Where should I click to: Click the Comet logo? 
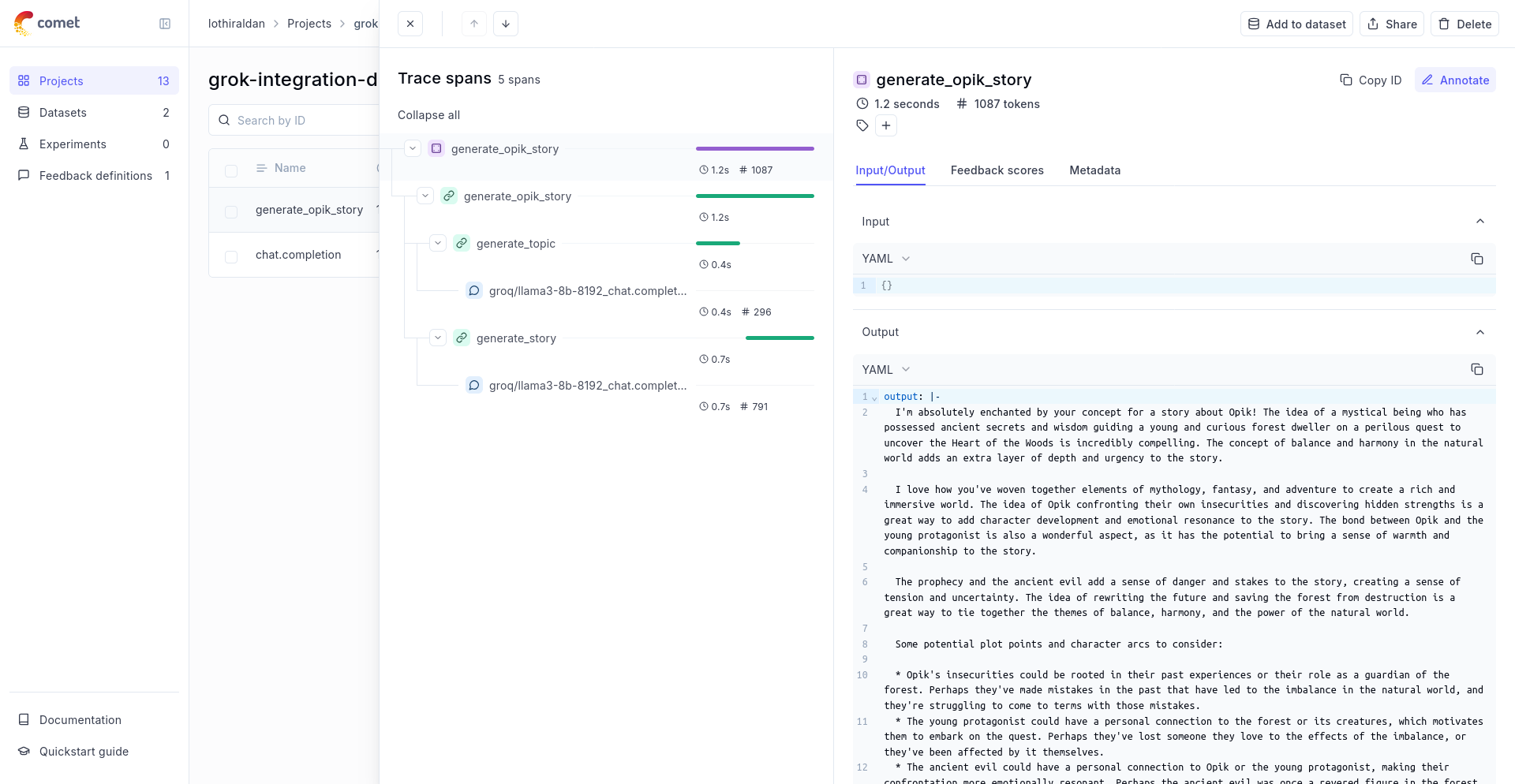pos(47,23)
